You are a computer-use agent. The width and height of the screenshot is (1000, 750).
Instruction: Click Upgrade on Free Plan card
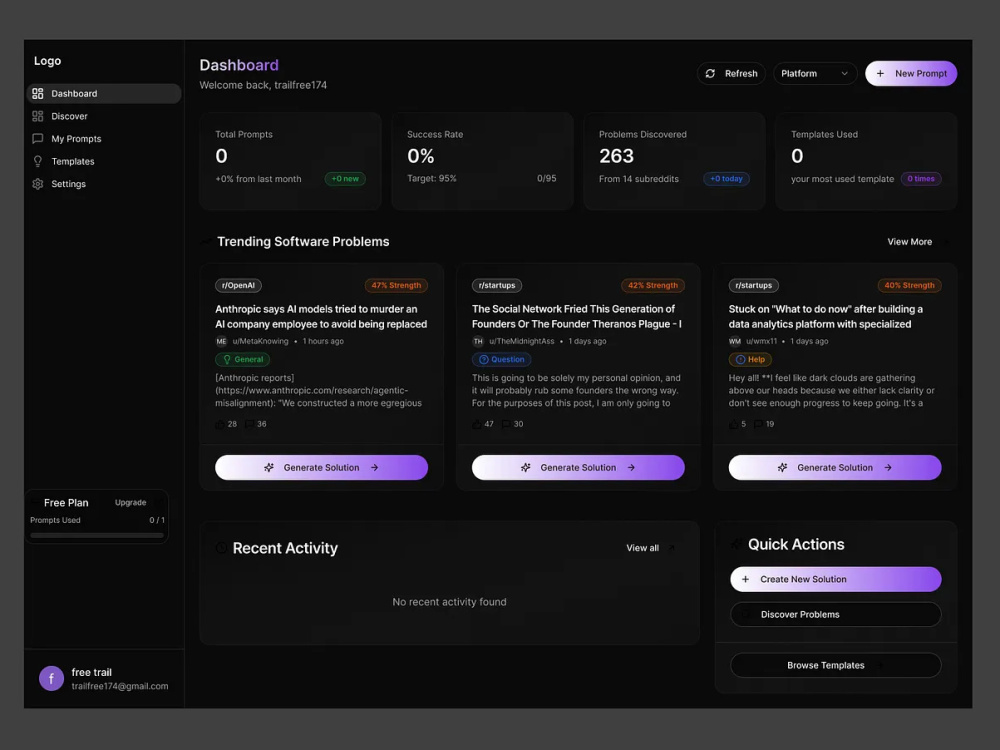point(131,503)
